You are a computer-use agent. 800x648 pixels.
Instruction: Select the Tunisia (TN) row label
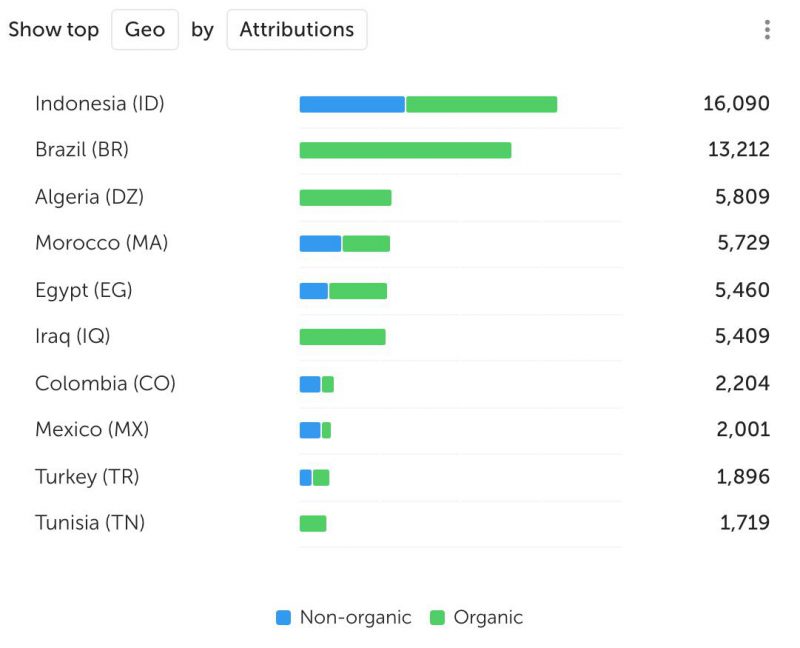(90, 523)
